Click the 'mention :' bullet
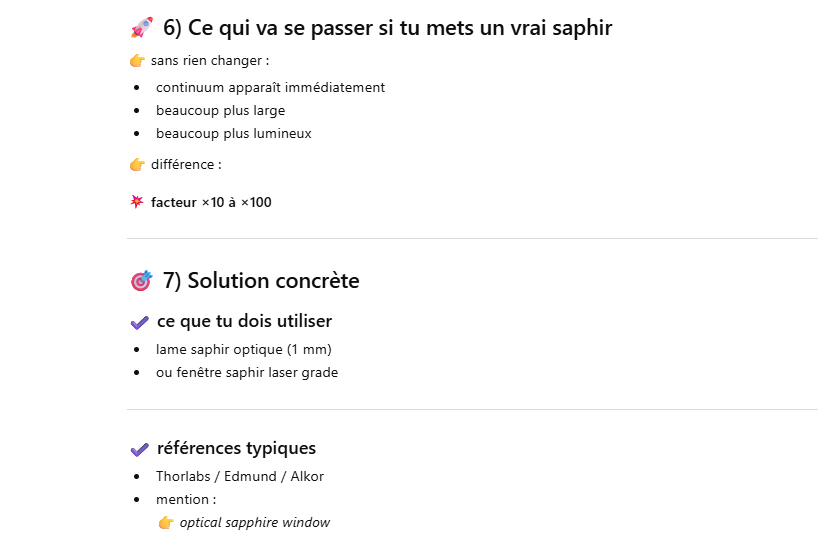The width and height of the screenshot is (827, 555). tap(185, 500)
